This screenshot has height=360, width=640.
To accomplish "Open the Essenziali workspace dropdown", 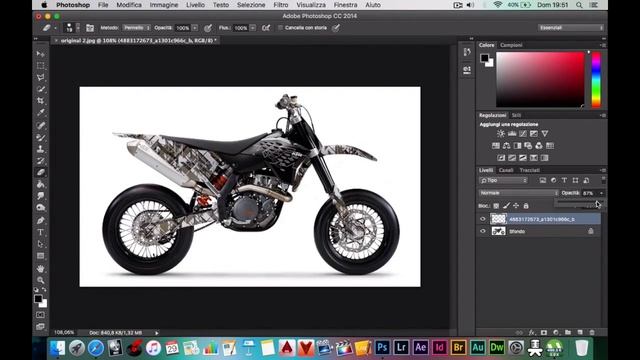I will pos(571,28).
